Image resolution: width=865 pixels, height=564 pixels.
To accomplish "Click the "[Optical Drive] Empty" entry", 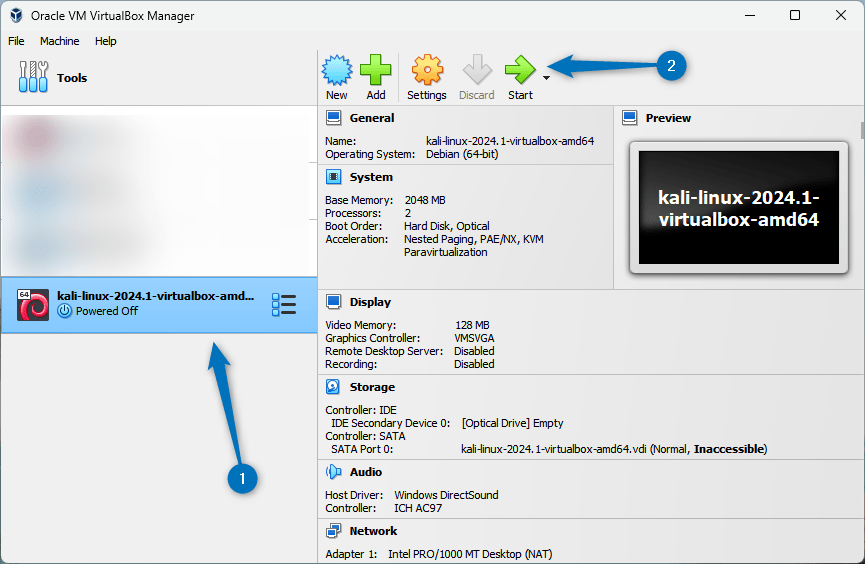I will 512,423.
